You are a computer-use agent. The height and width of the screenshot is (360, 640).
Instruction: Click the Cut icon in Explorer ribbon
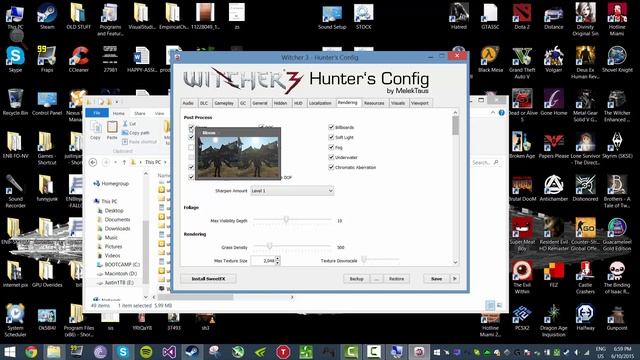tap(130, 124)
